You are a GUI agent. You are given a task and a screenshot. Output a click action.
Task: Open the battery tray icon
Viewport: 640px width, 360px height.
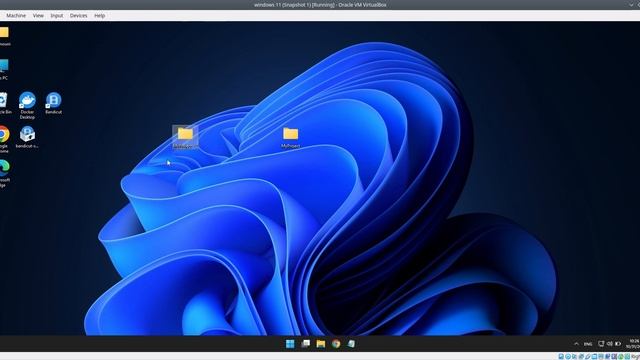click(618, 344)
